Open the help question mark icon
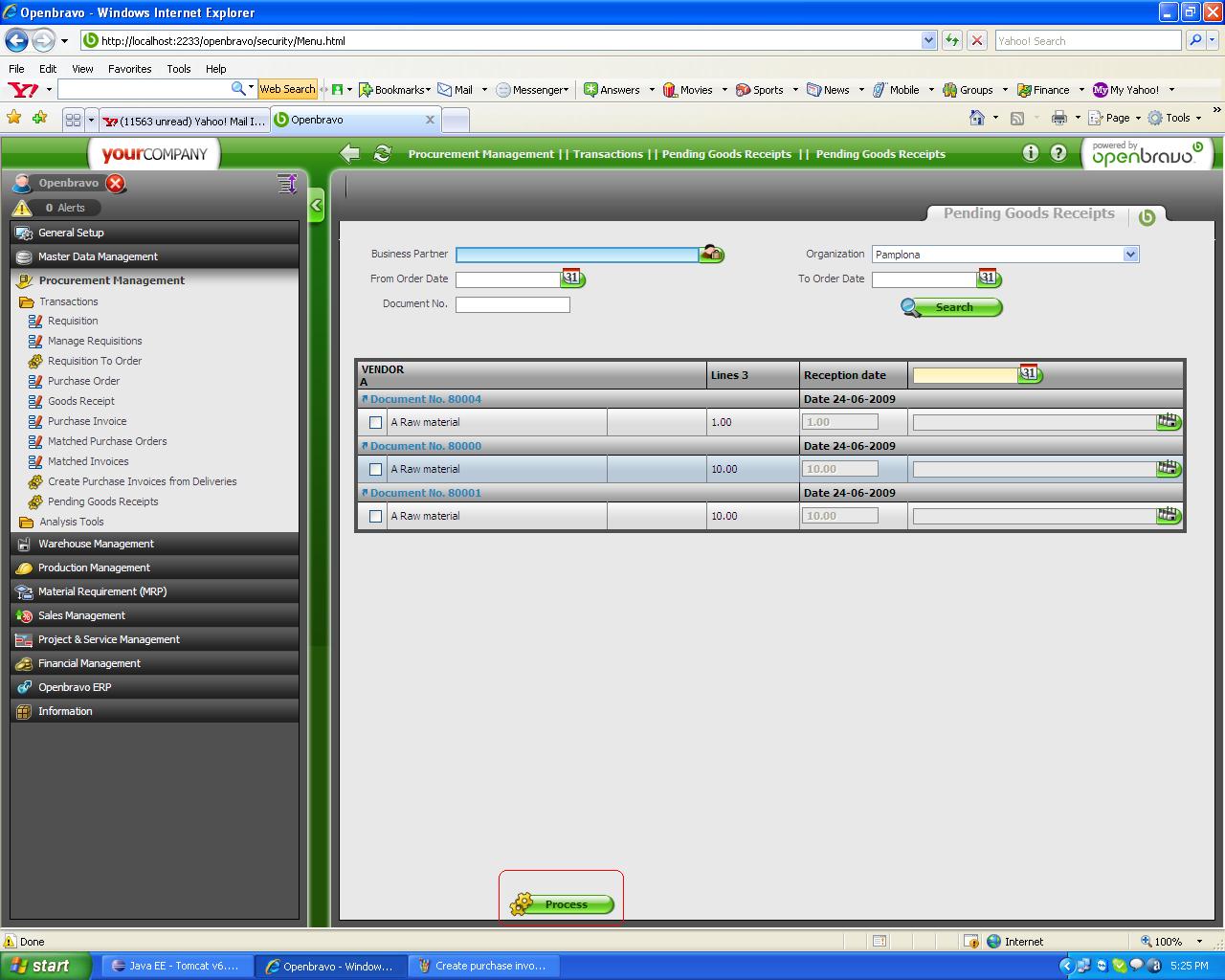The width and height of the screenshot is (1225, 980). tap(1058, 153)
